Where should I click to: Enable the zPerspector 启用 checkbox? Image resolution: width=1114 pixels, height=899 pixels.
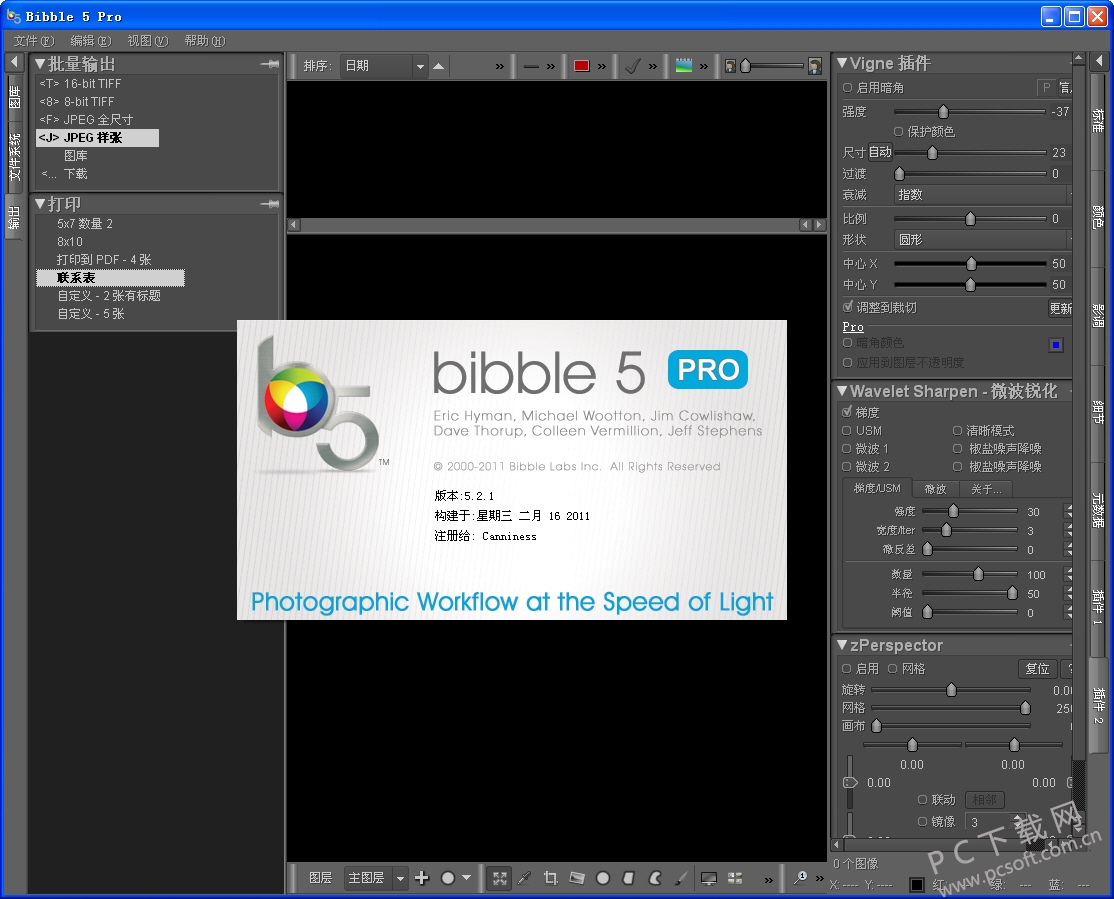(x=847, y=669)
